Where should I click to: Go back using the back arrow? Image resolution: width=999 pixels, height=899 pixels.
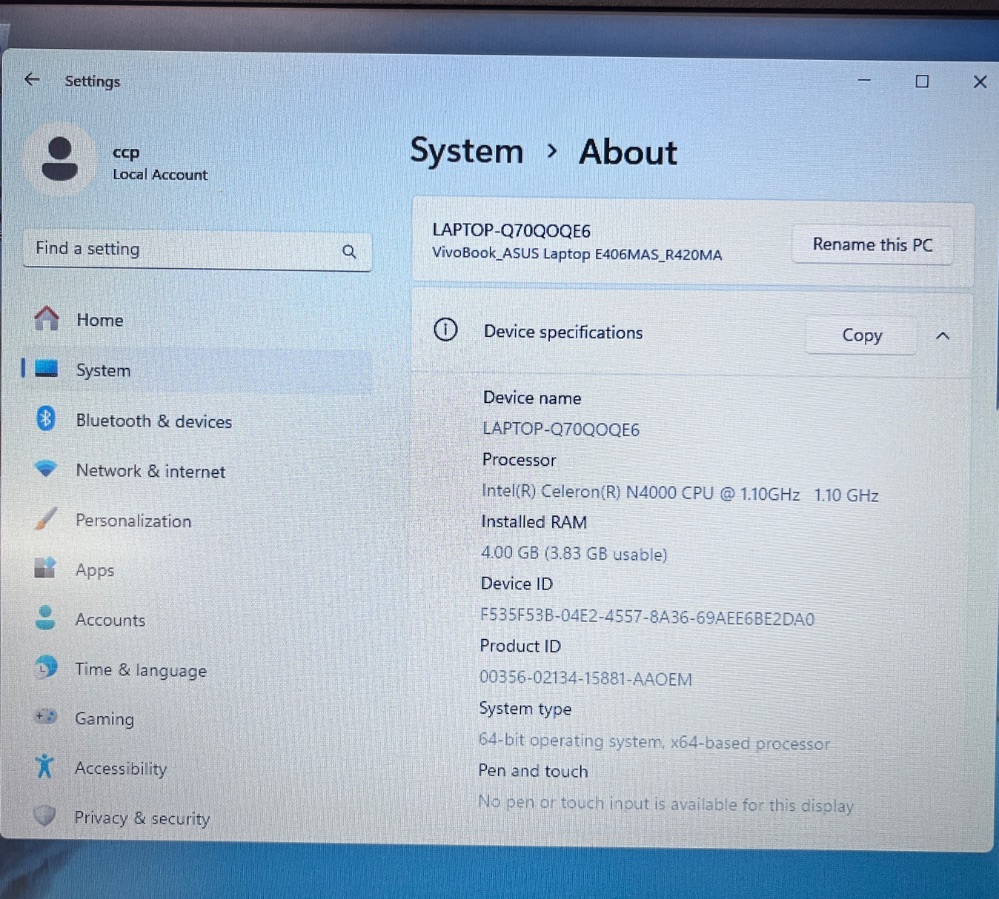point(32,80)
